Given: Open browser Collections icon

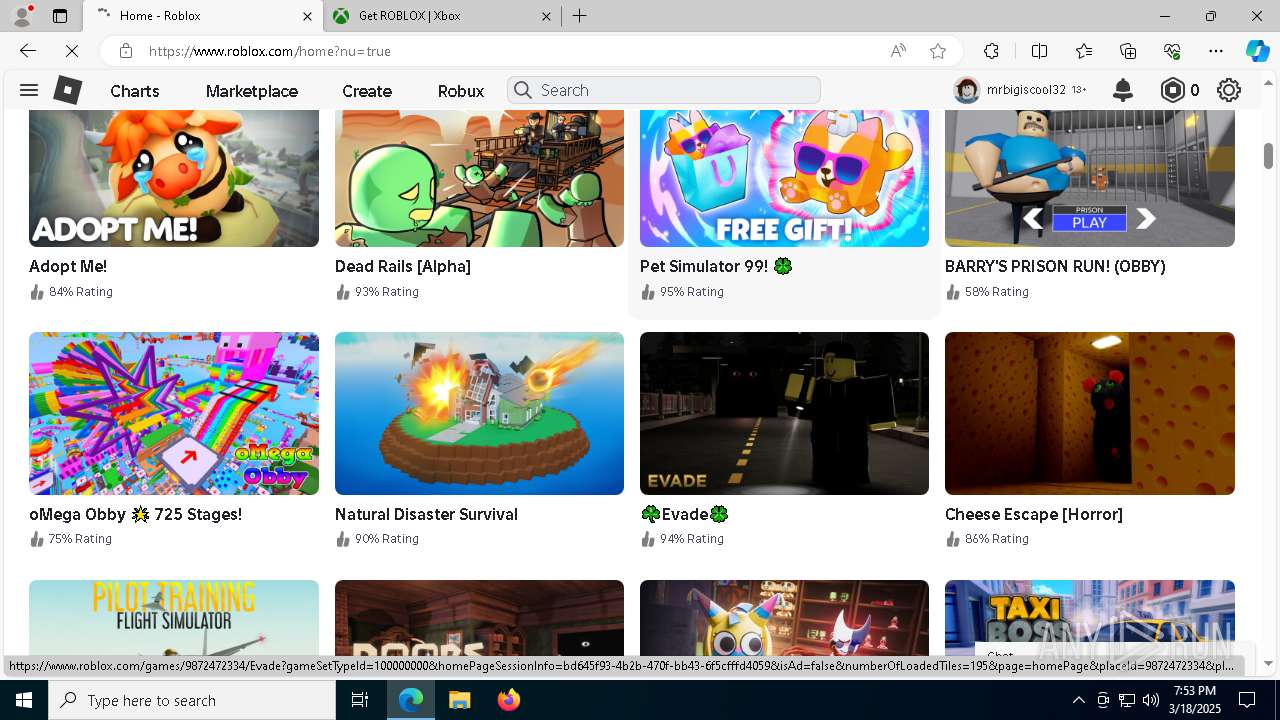Looking at the screenshot, I should coord(1128,51).
